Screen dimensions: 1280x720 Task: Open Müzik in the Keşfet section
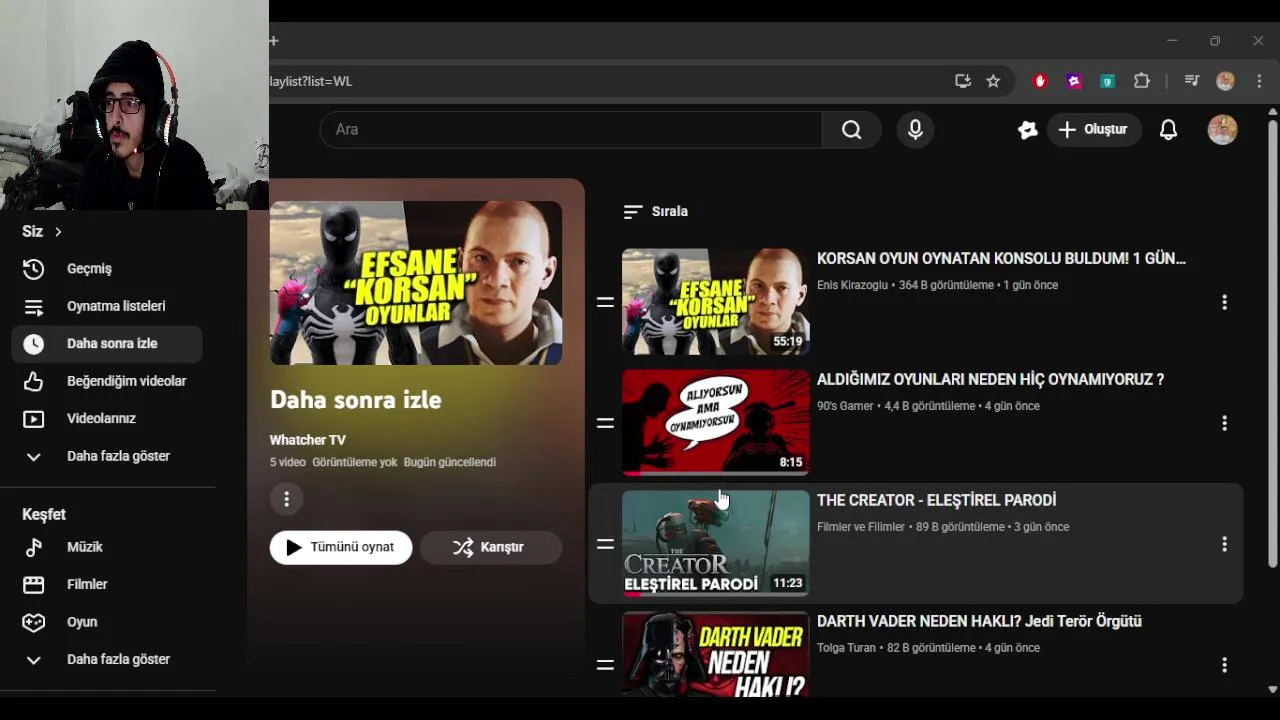107,547
